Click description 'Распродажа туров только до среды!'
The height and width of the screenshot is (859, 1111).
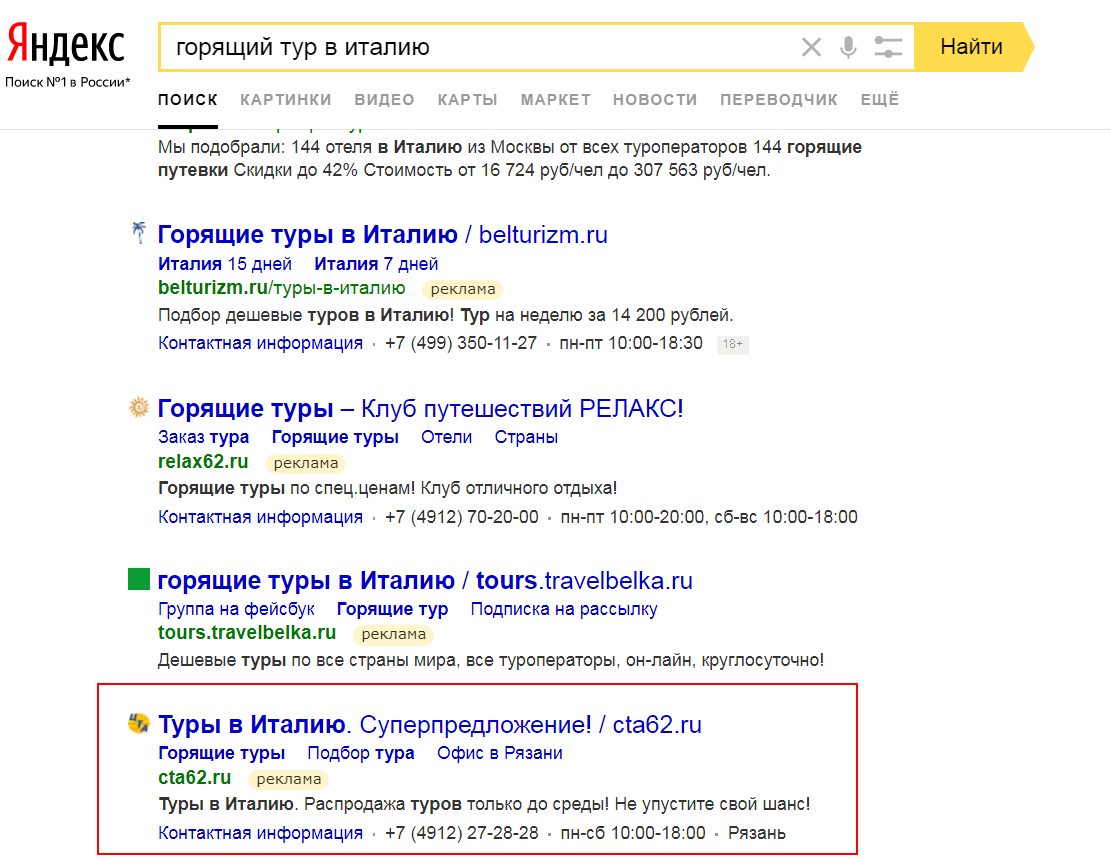[456, 804]
